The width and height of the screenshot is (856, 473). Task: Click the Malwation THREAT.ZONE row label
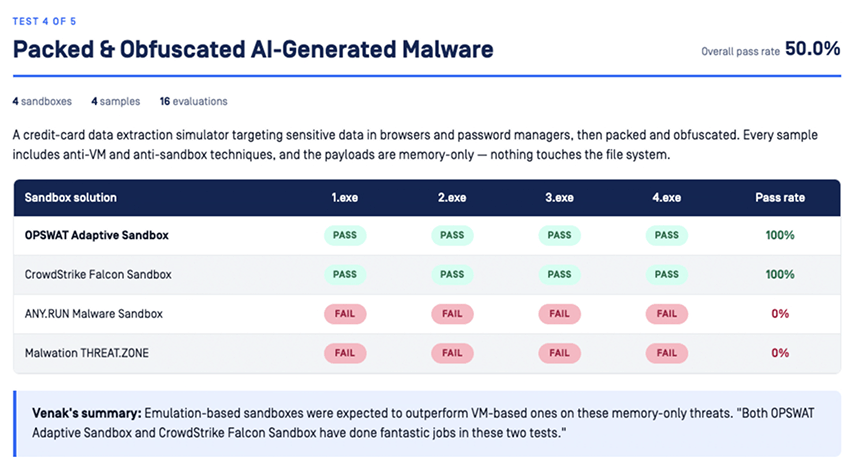(x=87, y=353)
